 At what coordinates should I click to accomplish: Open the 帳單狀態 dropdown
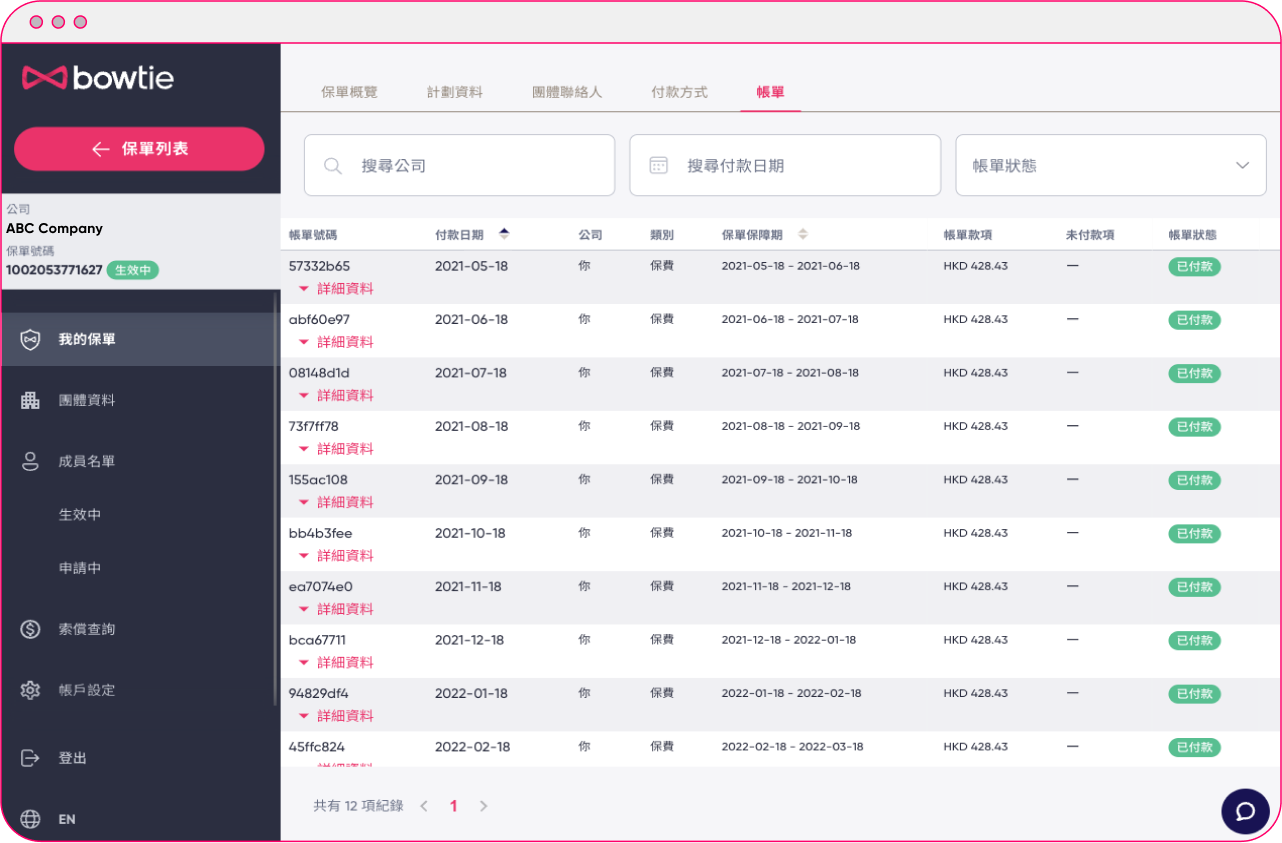coord(1111,165)
